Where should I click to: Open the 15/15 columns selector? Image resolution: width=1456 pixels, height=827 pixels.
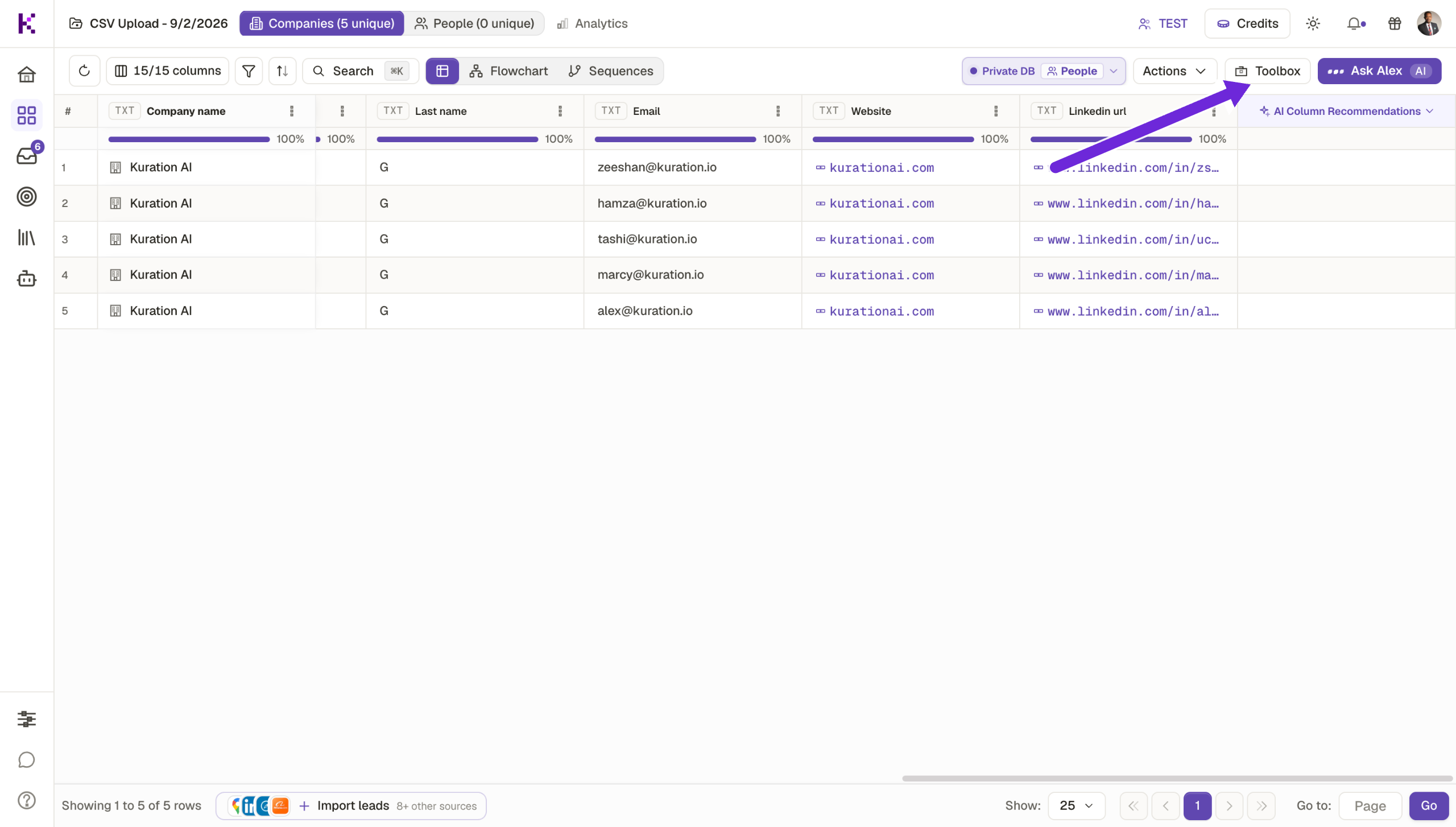pos(168,71)
